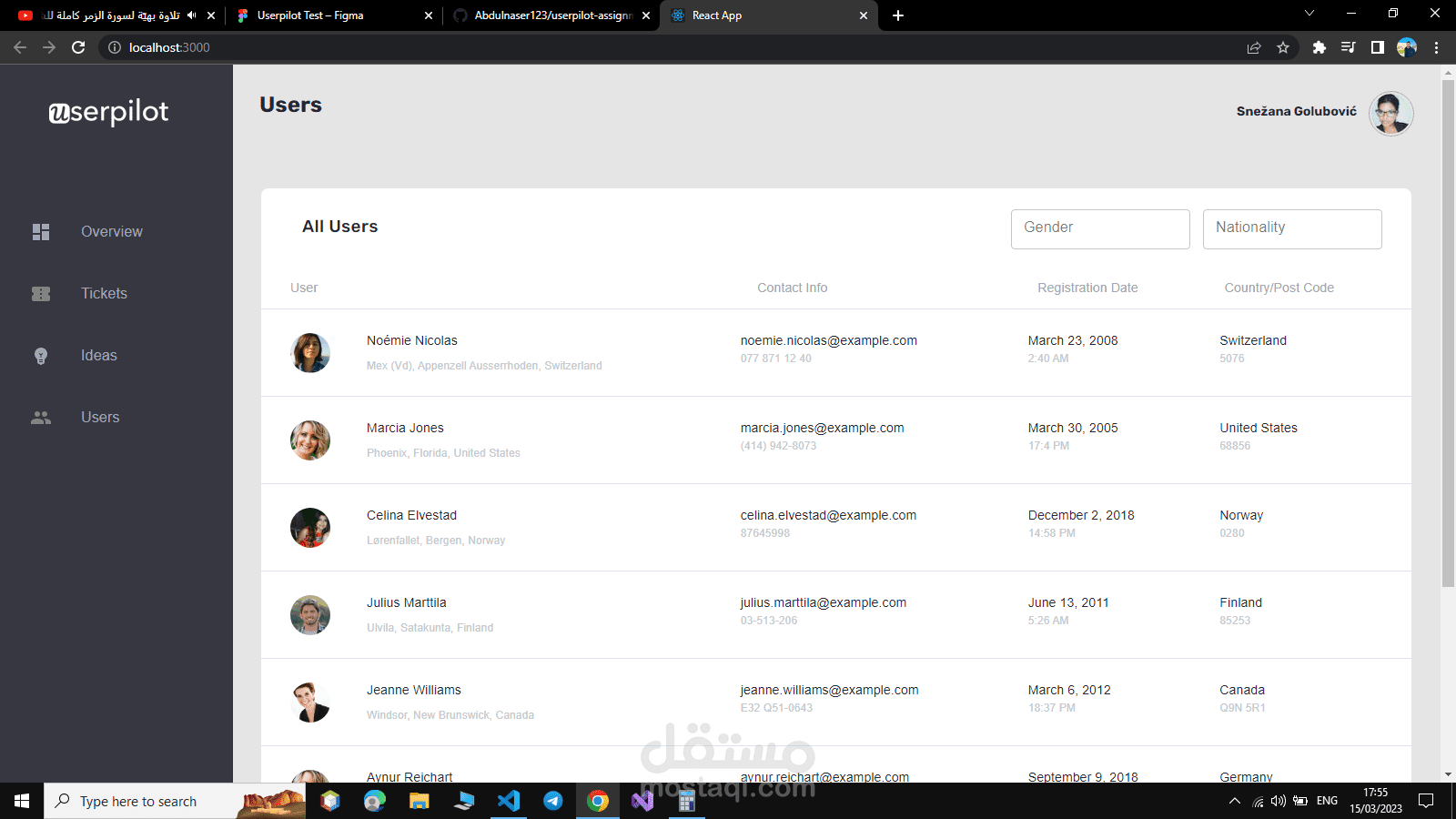Viewport: 1456px width, 819px height.
Task: Open Windows notification center
Action: coord(1426,801)
